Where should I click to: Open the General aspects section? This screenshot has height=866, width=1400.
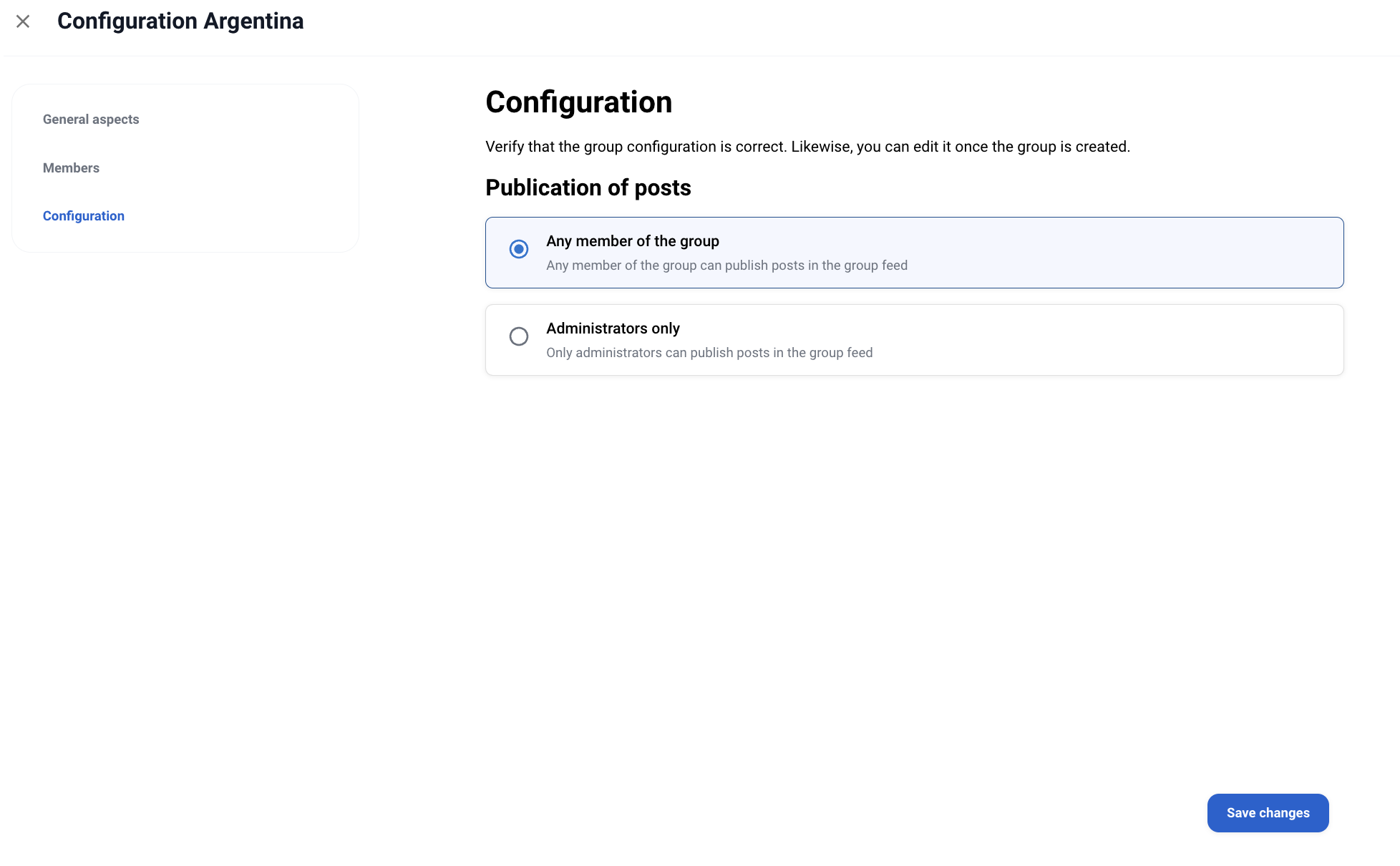(x=91, y=120)
